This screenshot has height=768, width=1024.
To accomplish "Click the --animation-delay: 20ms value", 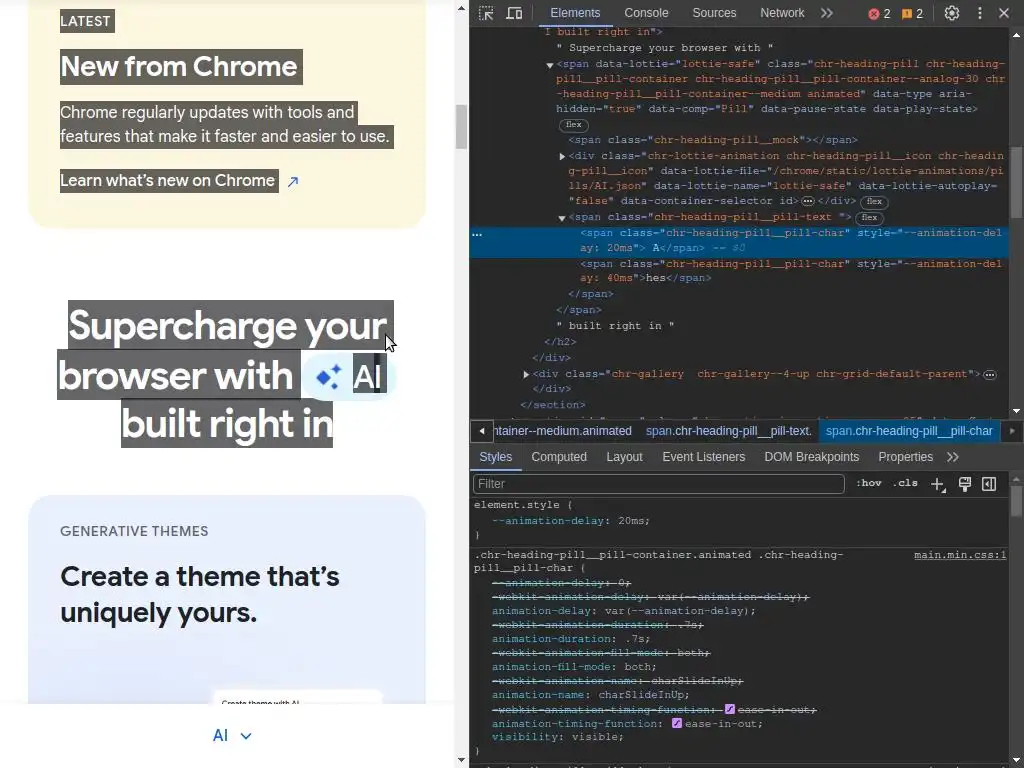I will [x=633, y=521].
